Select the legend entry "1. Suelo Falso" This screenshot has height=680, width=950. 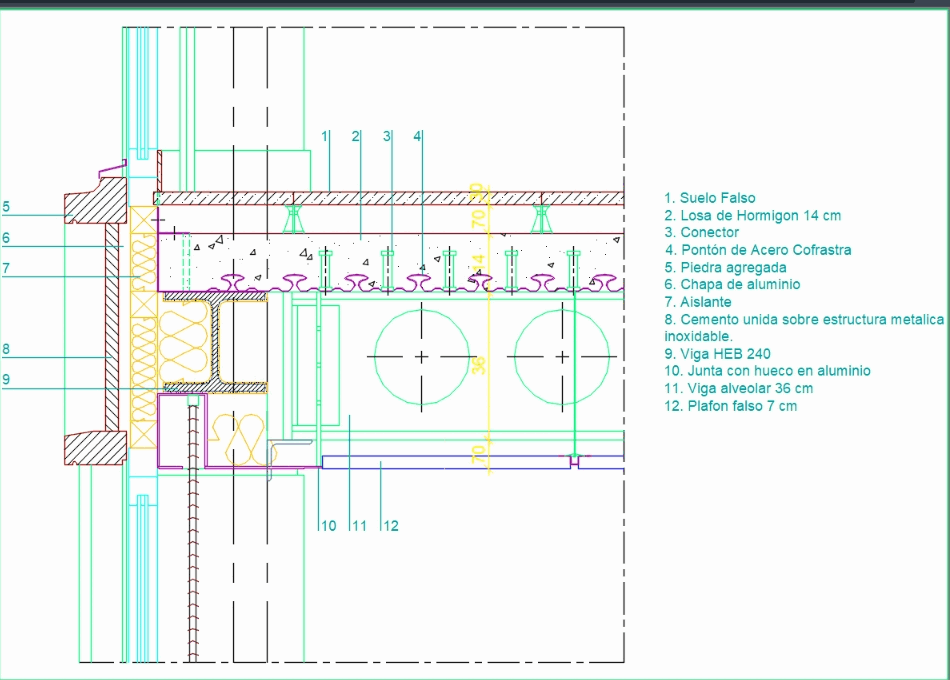[x=710, y=197]
